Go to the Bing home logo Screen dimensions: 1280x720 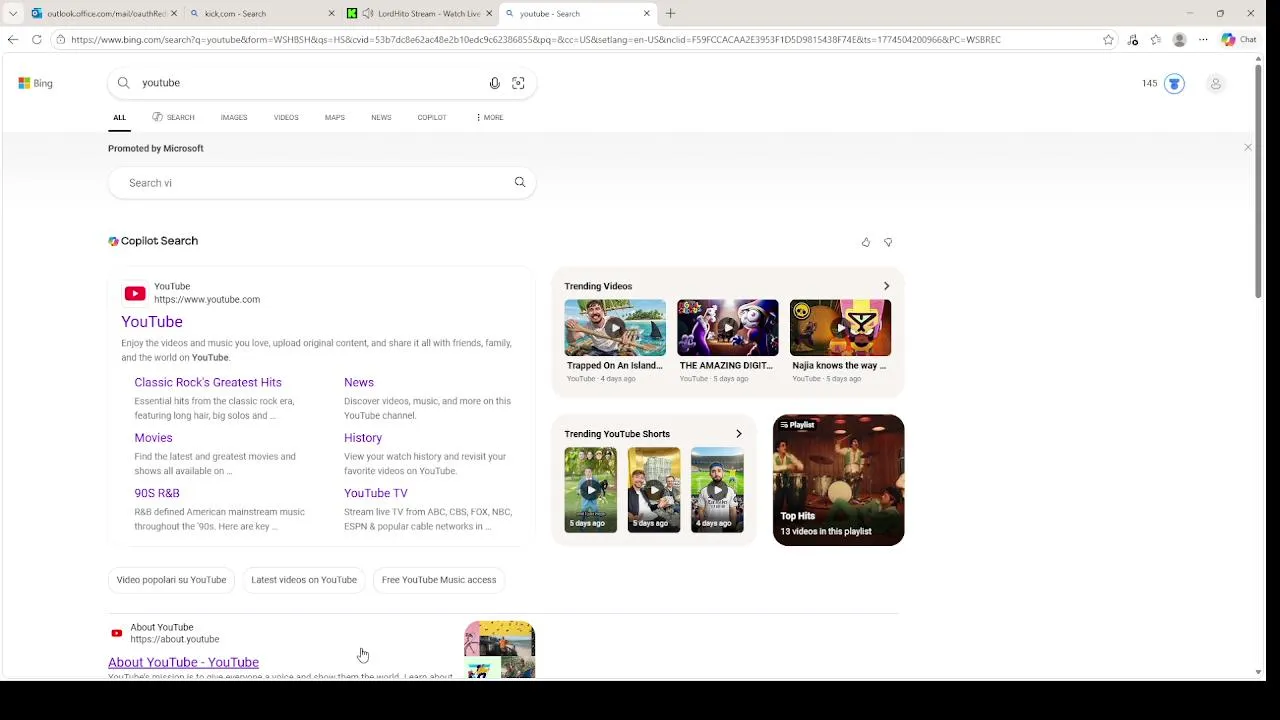pos(35,83)
